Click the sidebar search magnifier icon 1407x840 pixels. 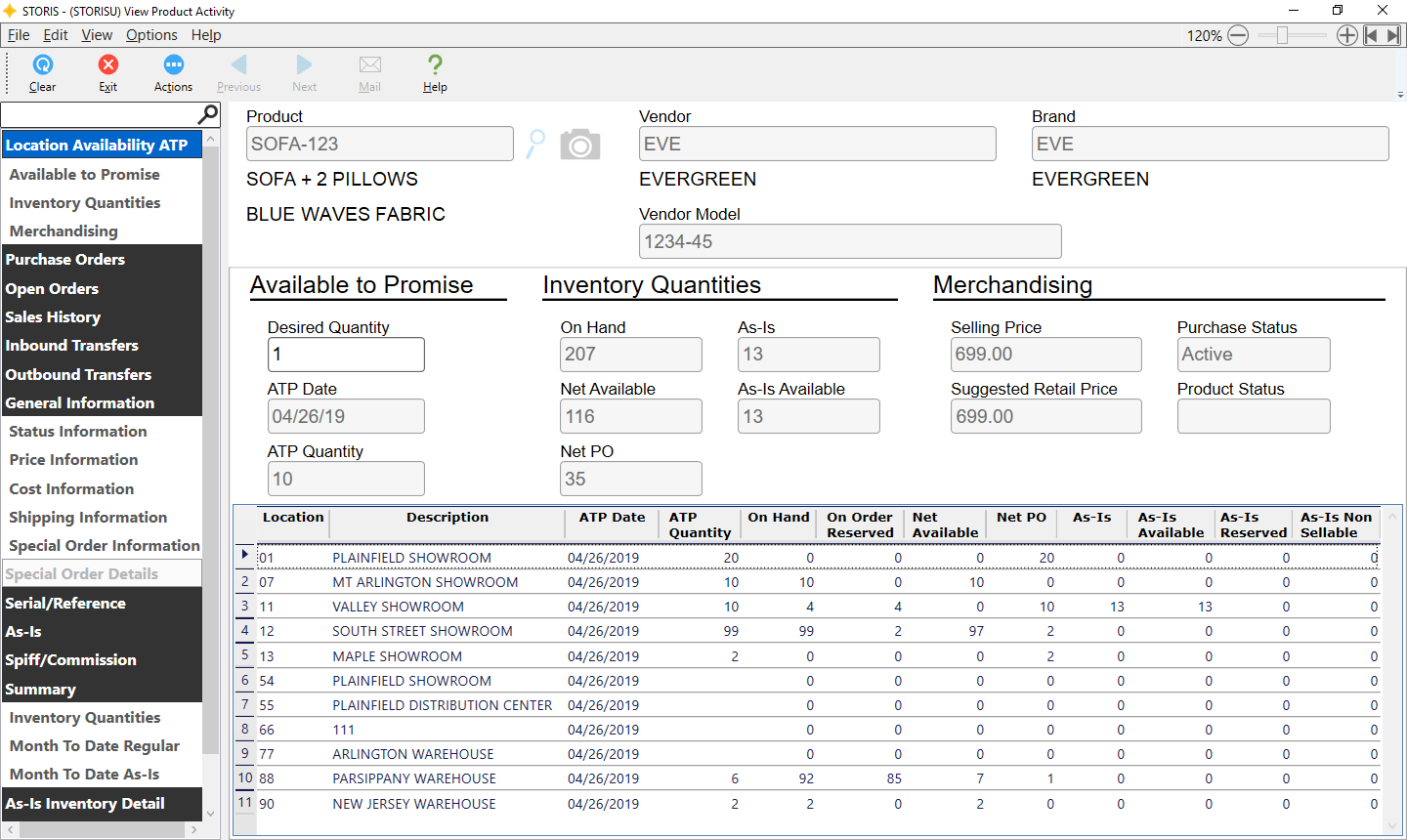[x=208, y=114]
